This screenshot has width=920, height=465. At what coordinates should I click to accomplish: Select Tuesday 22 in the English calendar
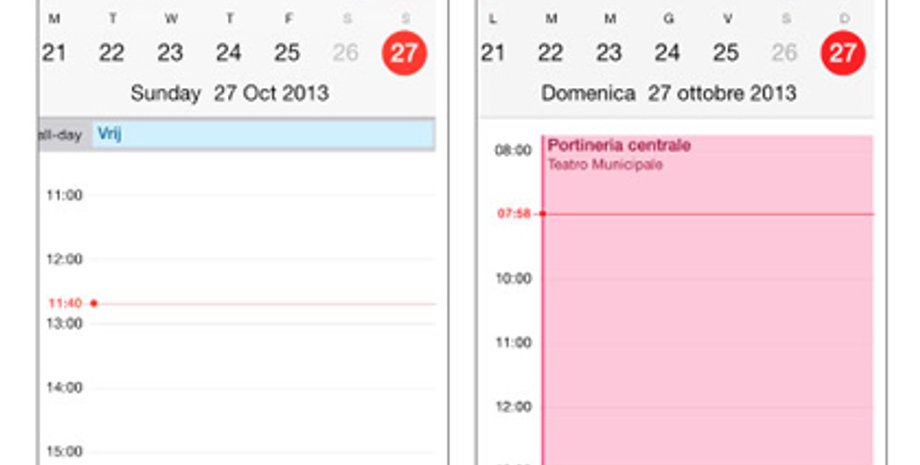coord(112,53)
